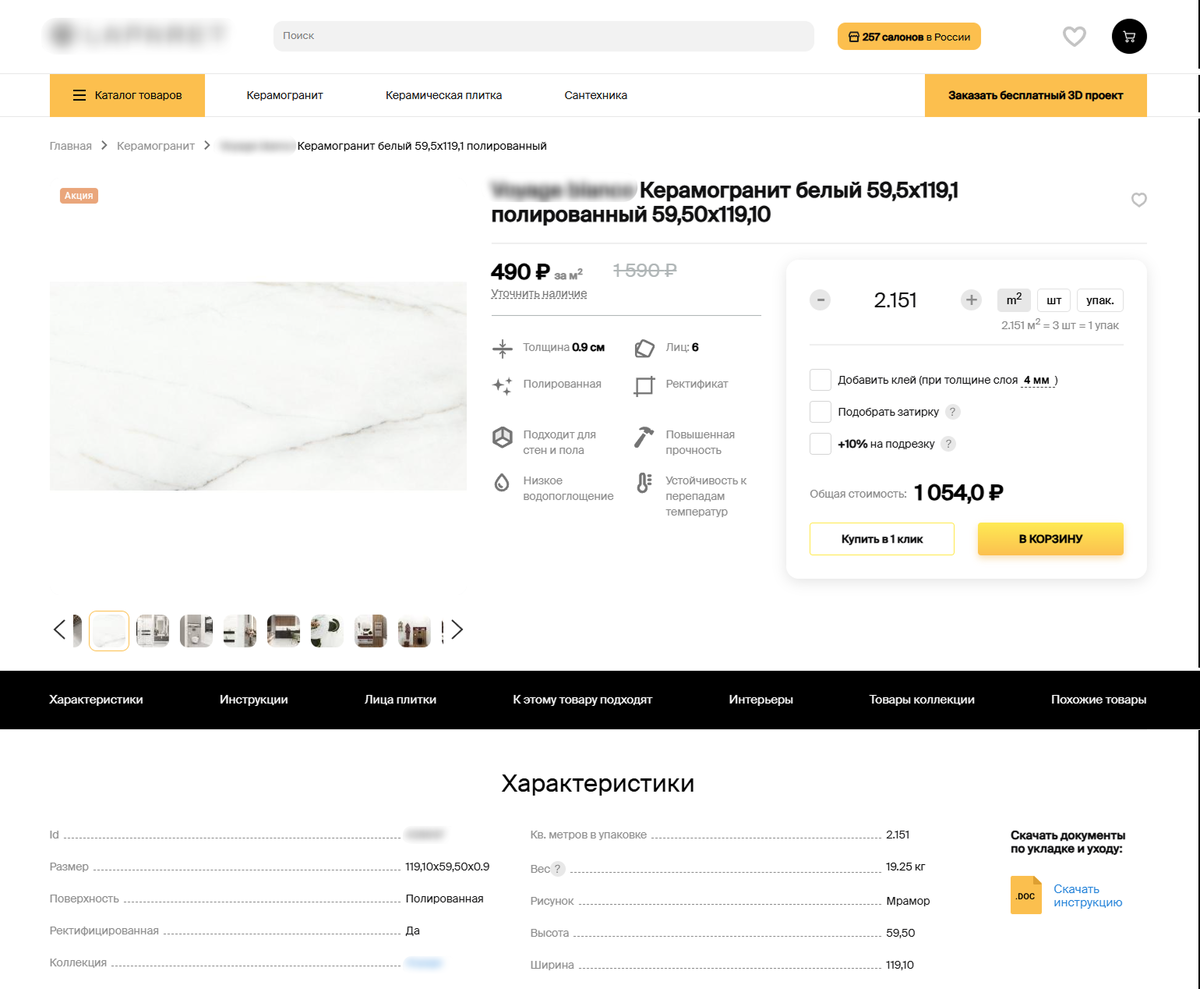
Task: Click the В КОРЗИНУ button
Action: pyautogui.click(x=1050, y=539)
